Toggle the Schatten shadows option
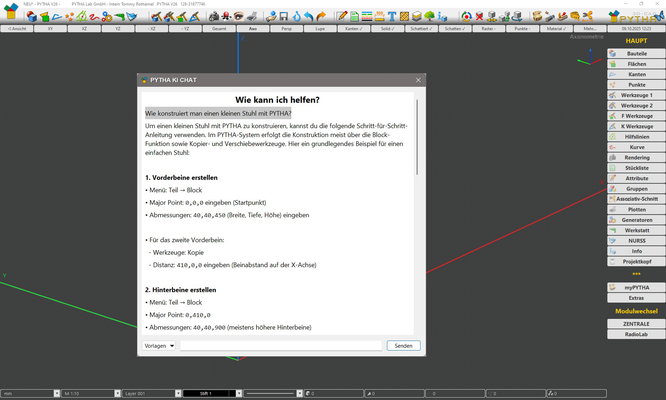Screen dimensions: 666x400 pos(455,29)
